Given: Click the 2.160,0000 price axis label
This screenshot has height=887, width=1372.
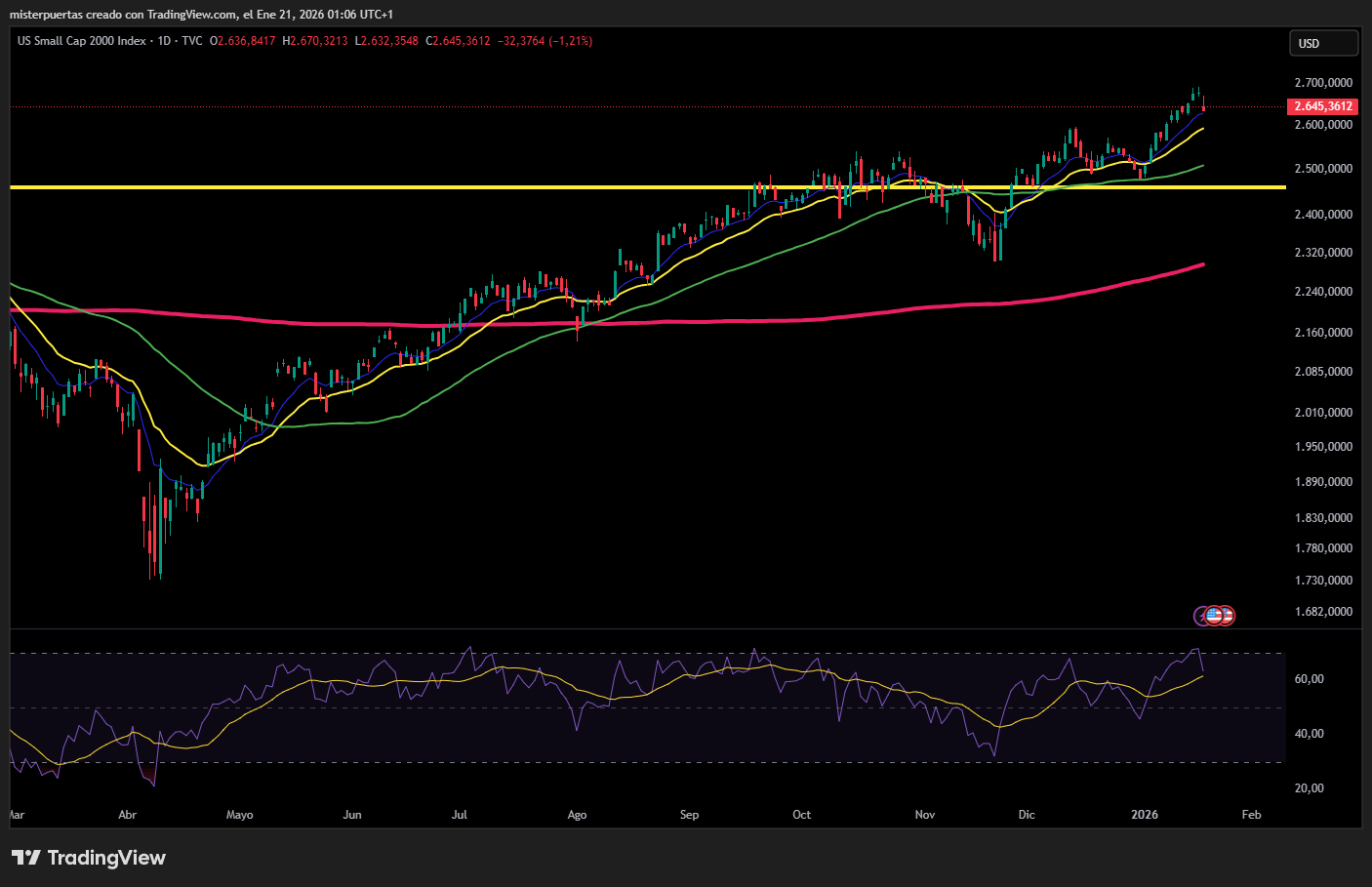Looking at the screenshot, I should tap(1323, 333).
